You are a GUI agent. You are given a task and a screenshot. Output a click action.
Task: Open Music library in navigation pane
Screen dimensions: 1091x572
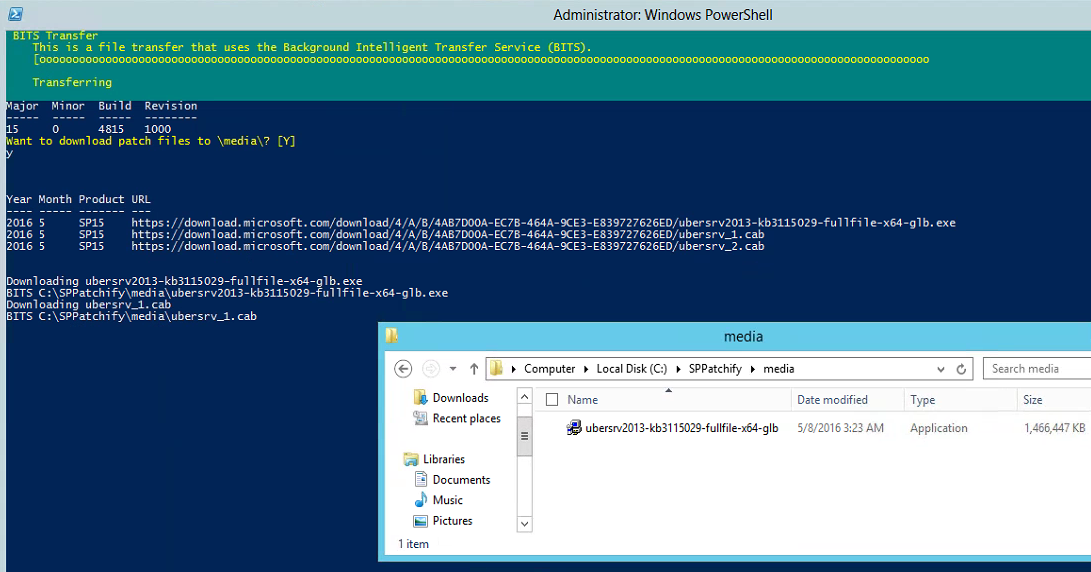click(x=447, y=500)
